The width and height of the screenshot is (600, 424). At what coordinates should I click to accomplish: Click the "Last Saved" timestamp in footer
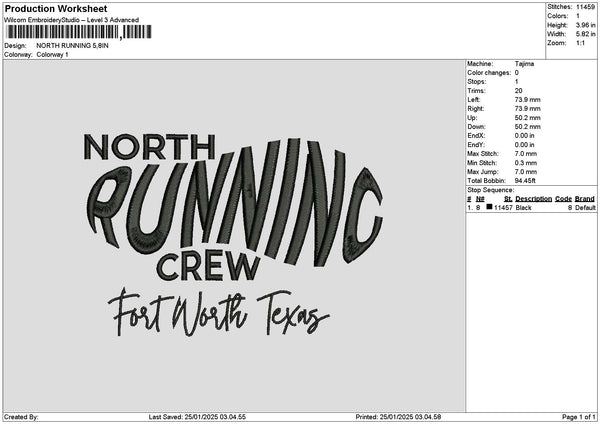[x=197, y=417]
